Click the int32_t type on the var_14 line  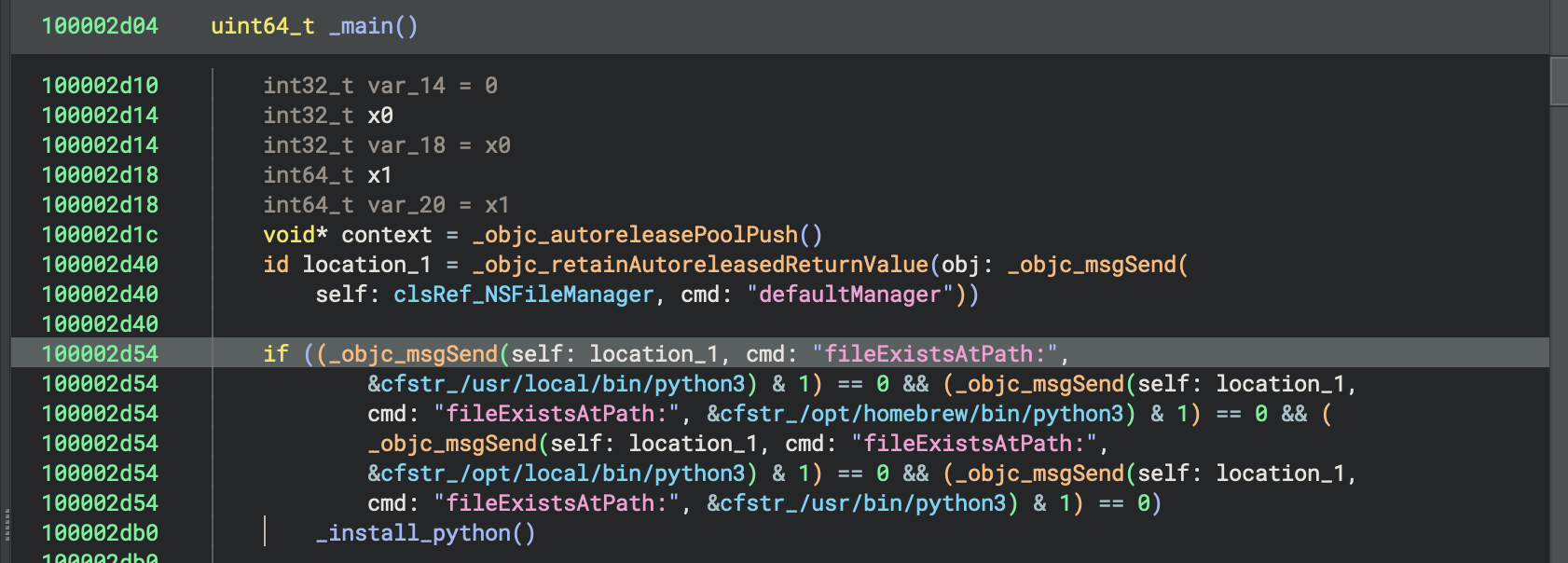309,86
